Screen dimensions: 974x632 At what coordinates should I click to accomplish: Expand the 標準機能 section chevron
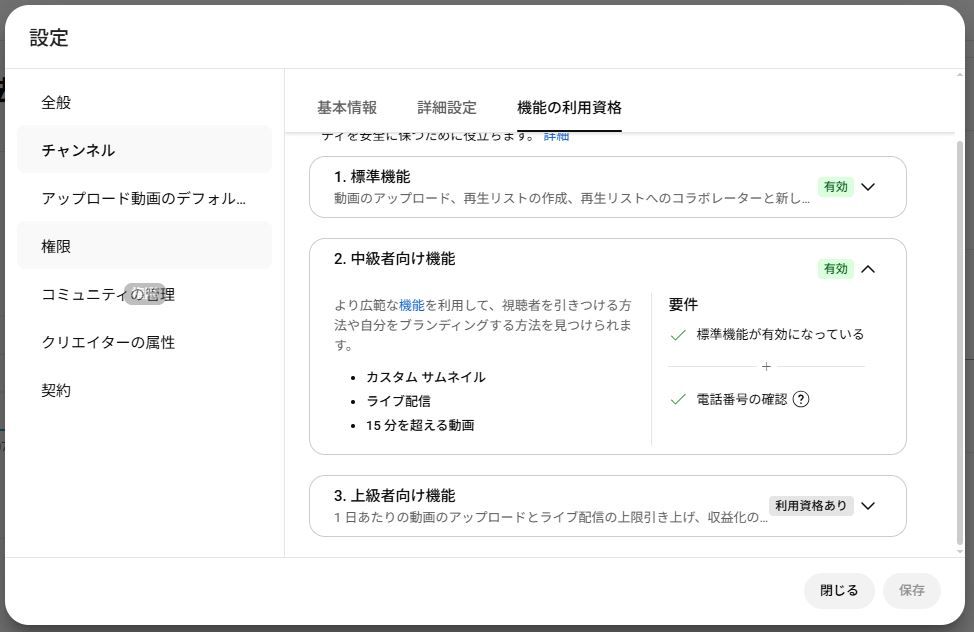(868, 187)
